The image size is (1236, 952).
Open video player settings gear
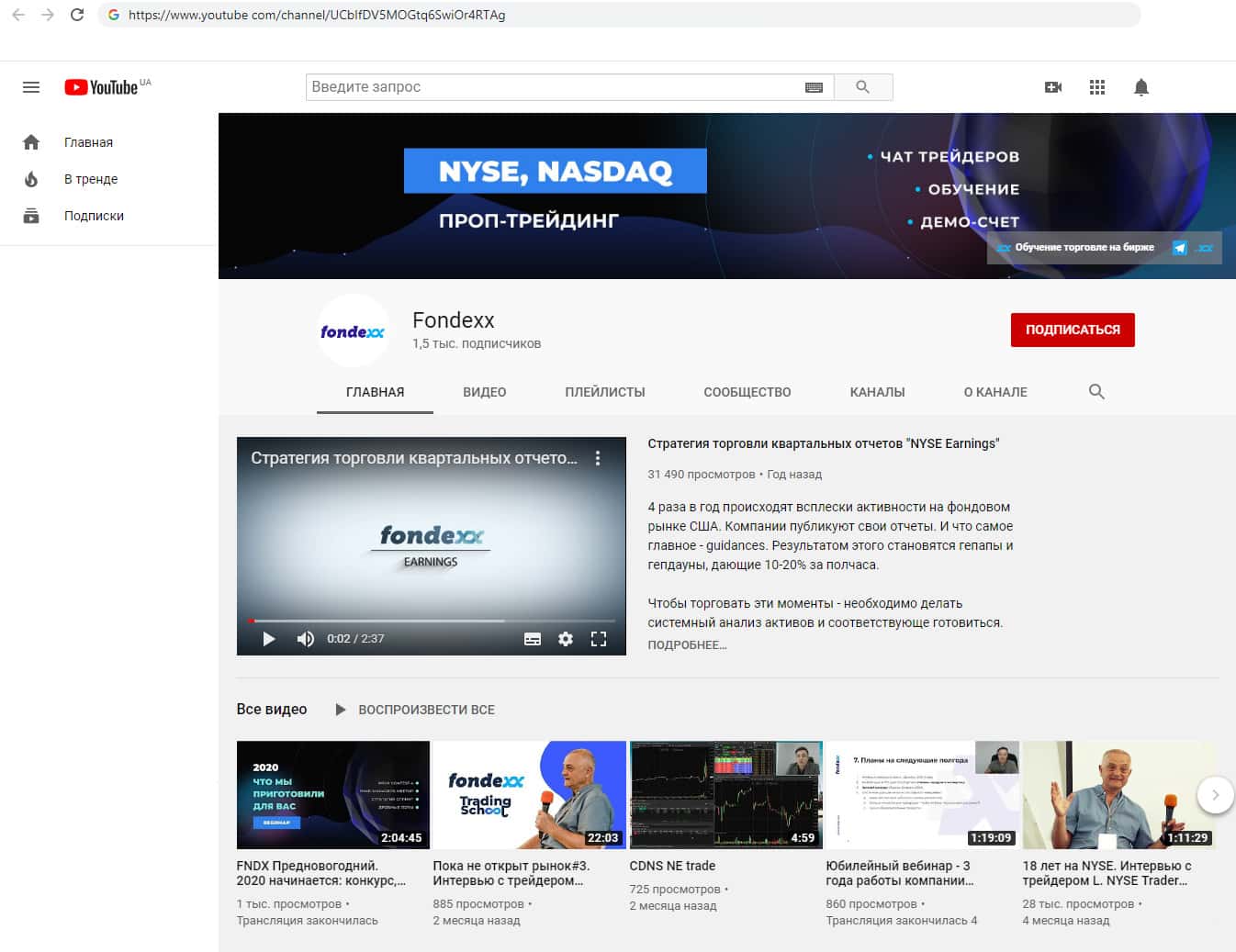[566, 639]
